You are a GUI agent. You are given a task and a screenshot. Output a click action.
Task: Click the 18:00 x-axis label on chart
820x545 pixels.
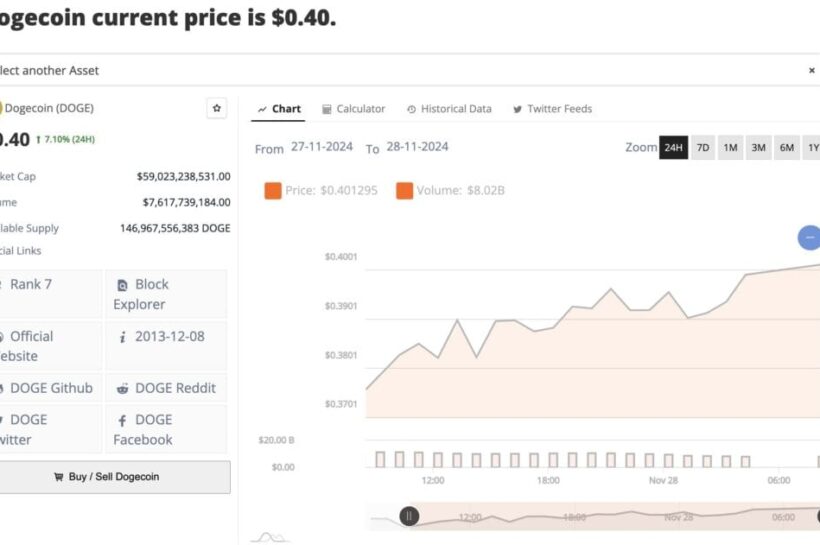[548, 480]
